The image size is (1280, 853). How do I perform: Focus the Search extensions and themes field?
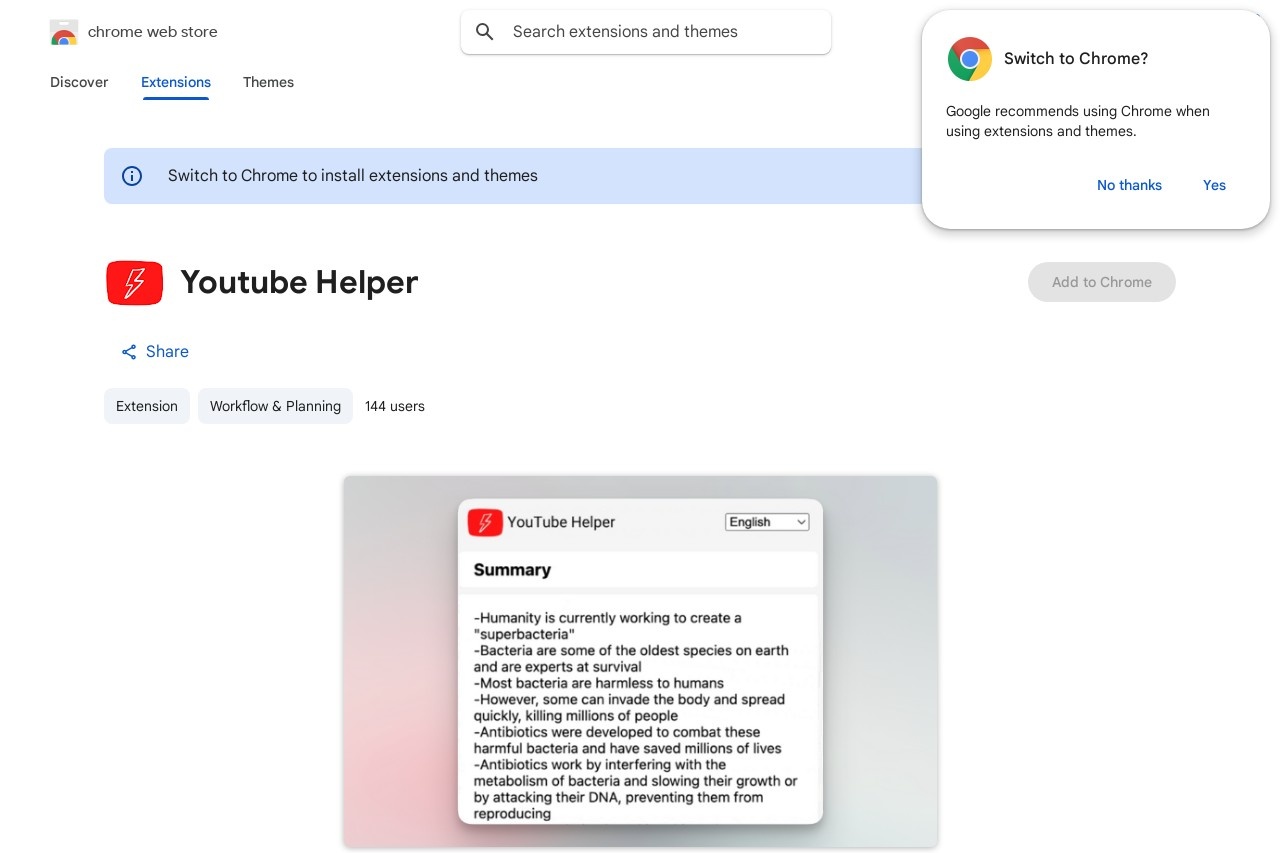(646, 32)
